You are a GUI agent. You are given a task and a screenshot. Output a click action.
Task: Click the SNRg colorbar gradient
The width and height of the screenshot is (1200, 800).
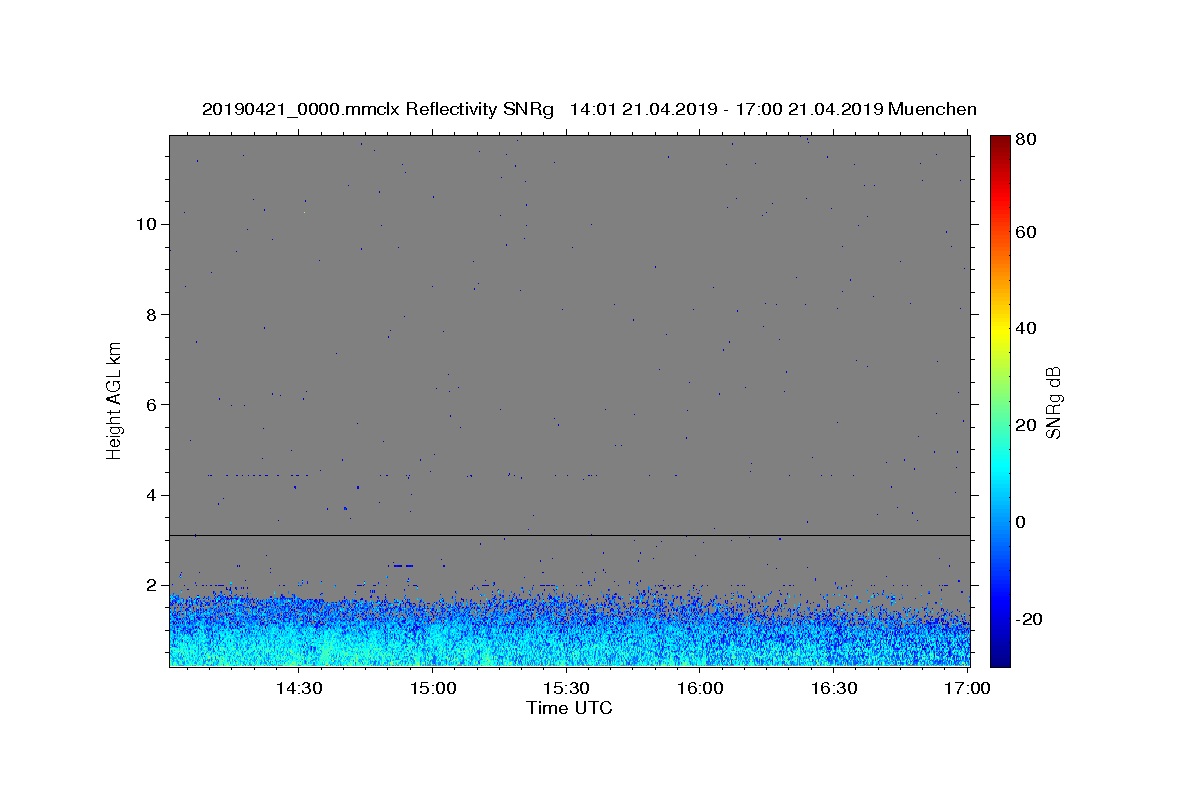pos(1000,401)
